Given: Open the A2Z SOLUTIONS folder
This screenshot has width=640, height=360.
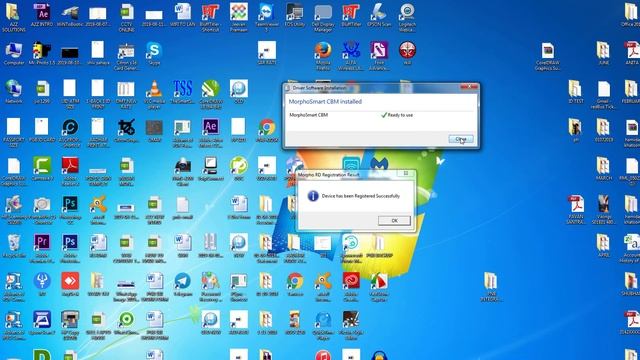Looking at the screenshot, I should click(13, 16).
